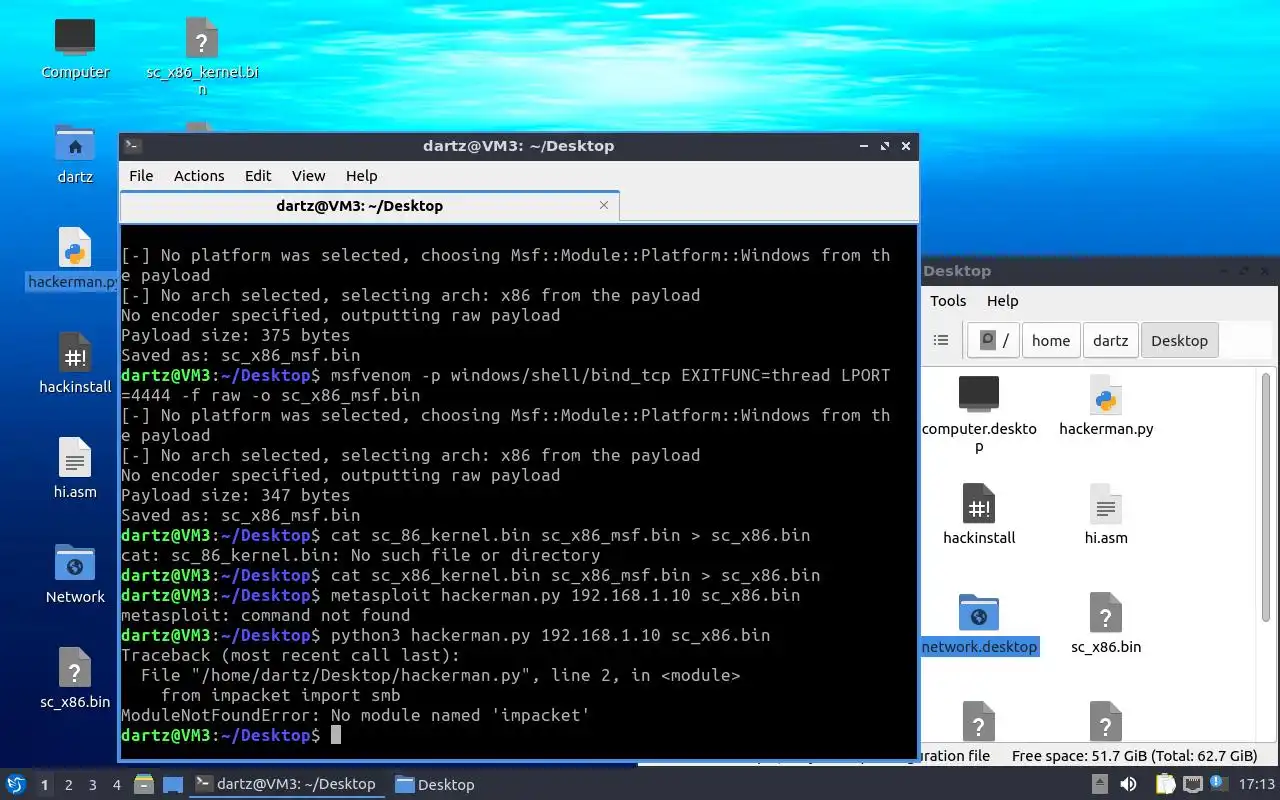Open the View menu in the terminal
Screen dimensions: 1280x800
[308, 175]
